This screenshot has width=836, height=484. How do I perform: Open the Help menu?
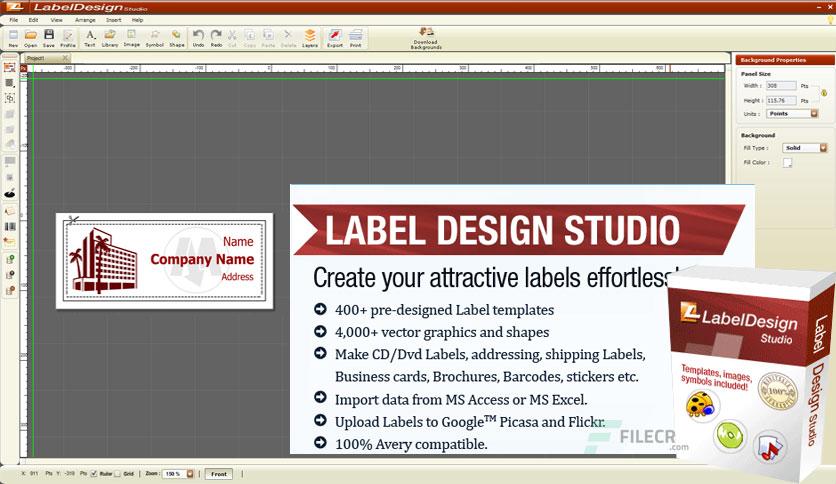138,20
